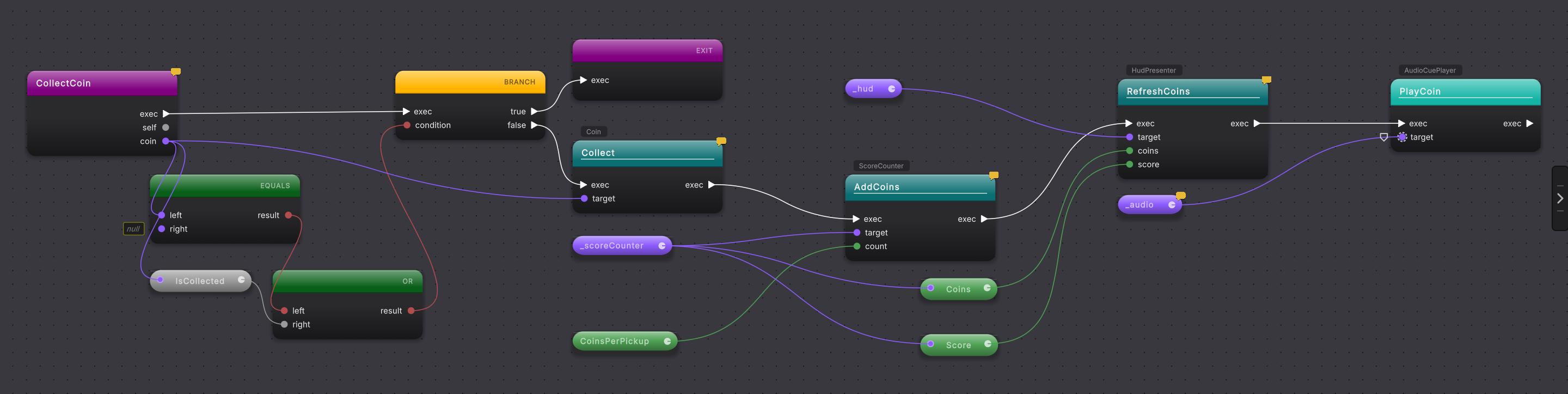Click the input port of Score property
The width and height of the screenshot is (1568, 394).
click(930, 344)
